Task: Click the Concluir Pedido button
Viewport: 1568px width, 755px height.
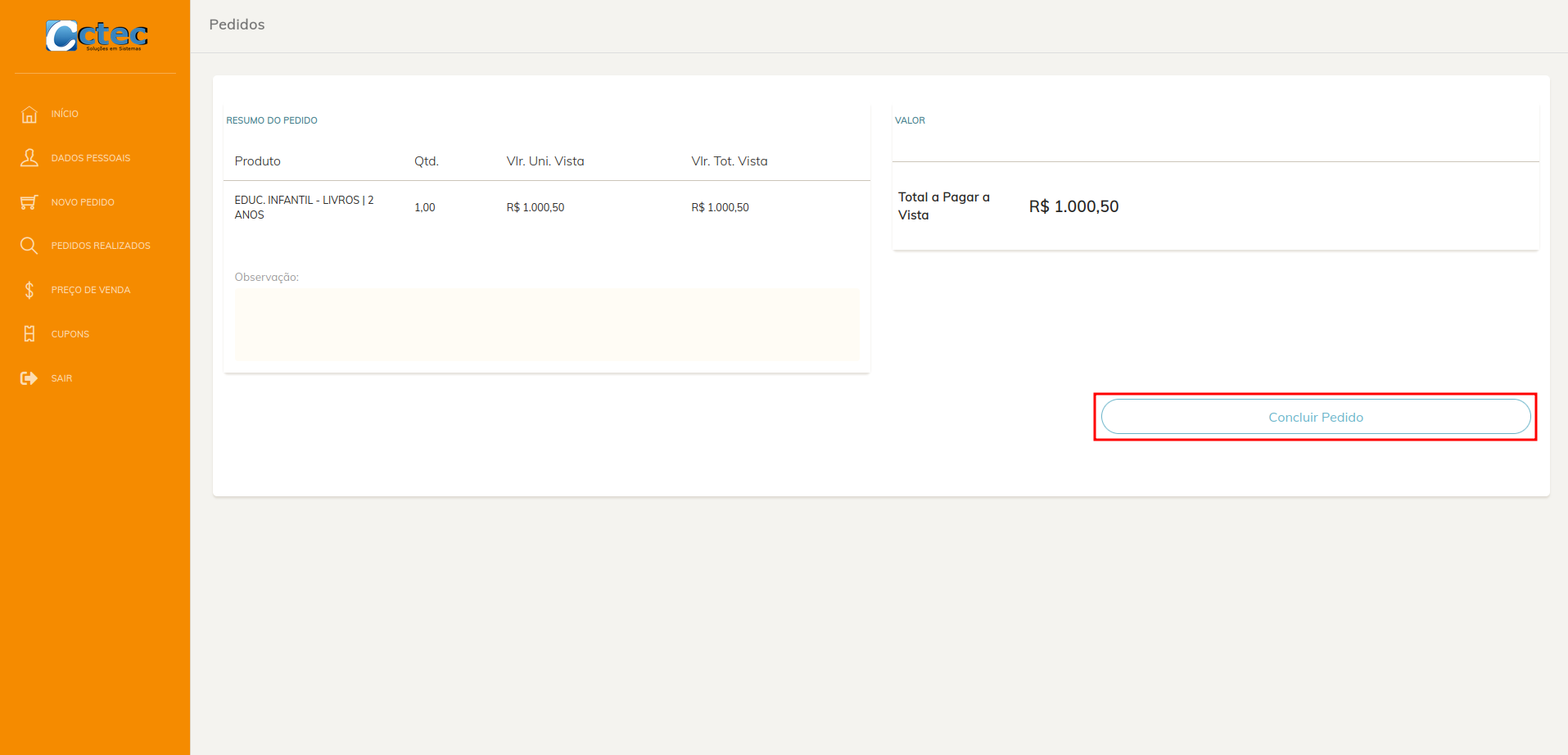Action: coord(1316,417)
